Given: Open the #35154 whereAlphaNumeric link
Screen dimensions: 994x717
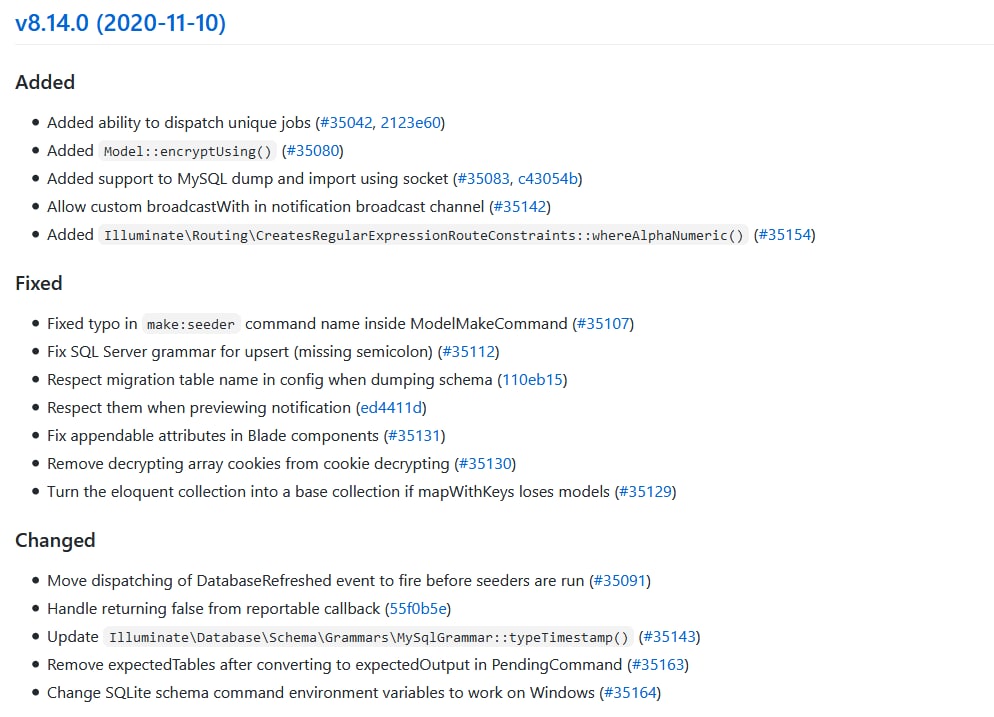Looking at the screenshot, I should [784, 235].
